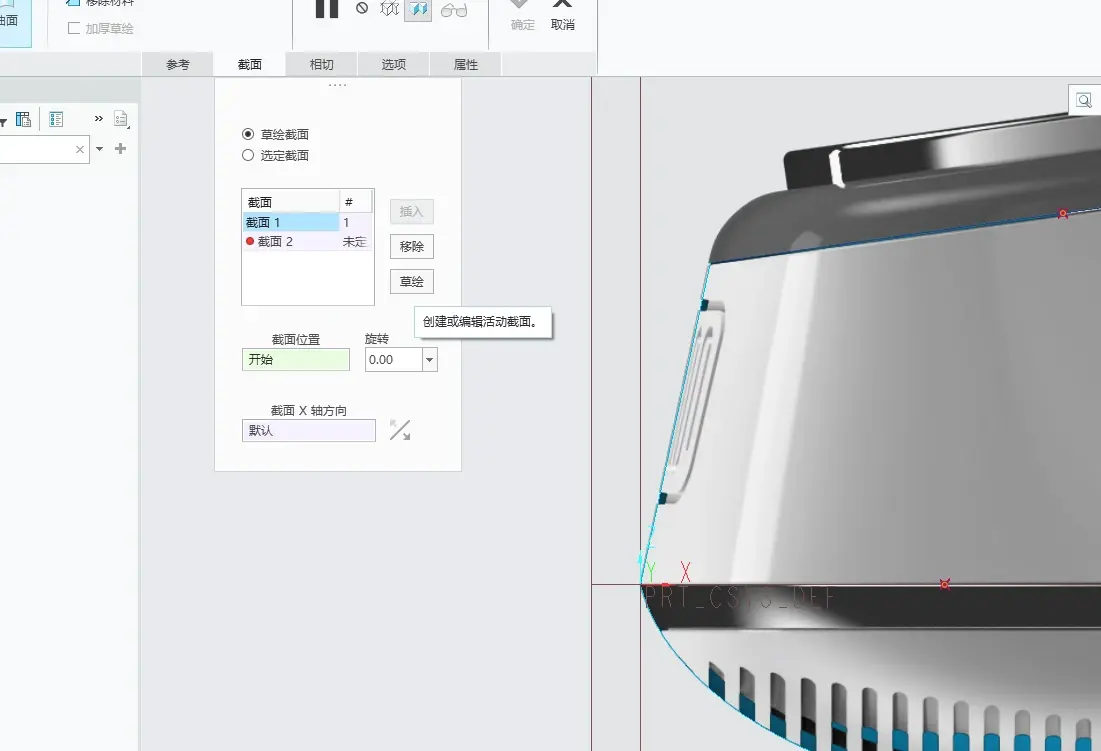Image resolution: width=1101 pixels, height=751 pixels.
Task: Click the 草绘 button
Action: tap(411, 281)
